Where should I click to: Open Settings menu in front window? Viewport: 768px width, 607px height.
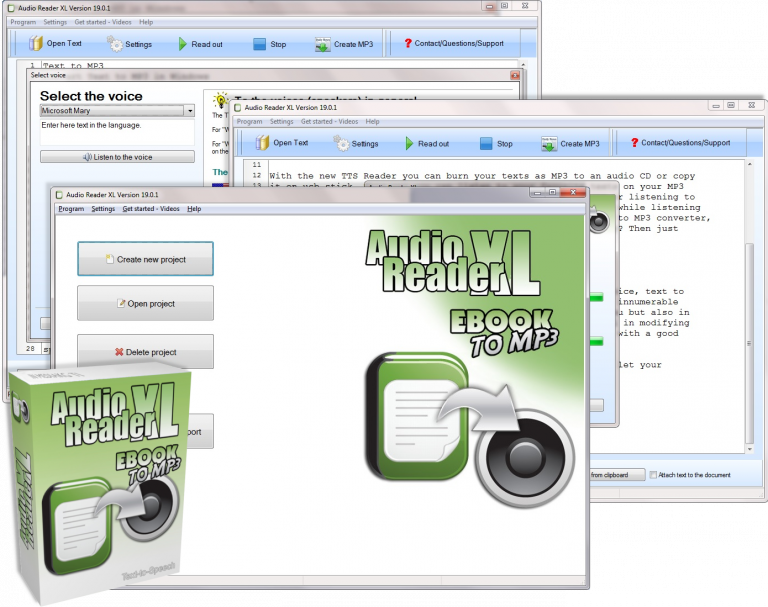pyautogui.click(x=103, y=209)
